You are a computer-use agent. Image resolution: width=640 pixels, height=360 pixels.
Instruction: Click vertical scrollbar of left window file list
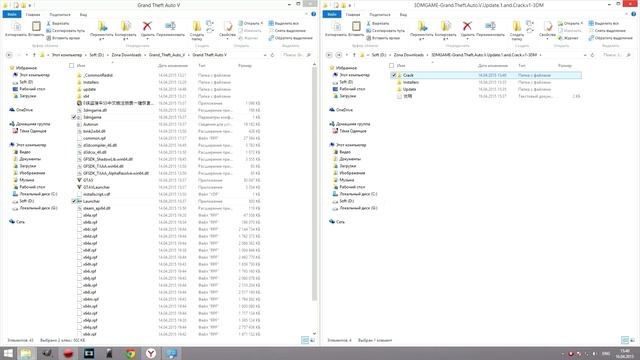314,184
